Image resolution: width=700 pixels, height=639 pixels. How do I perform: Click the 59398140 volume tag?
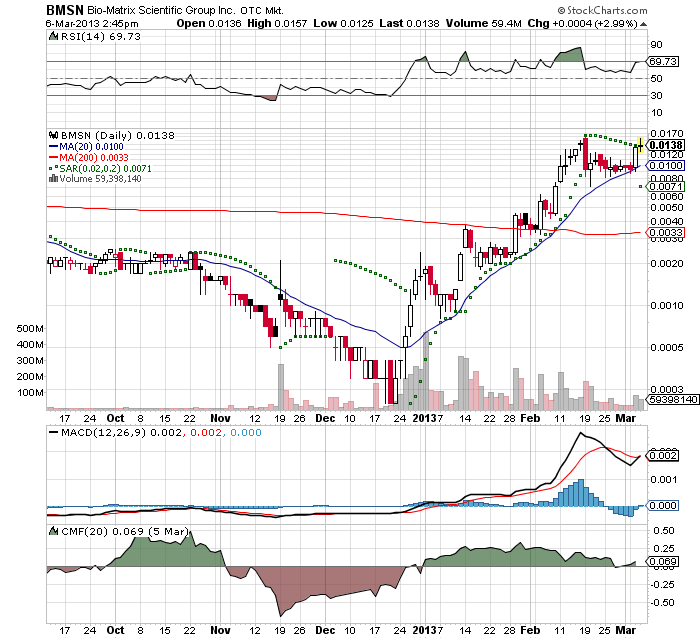674,399
